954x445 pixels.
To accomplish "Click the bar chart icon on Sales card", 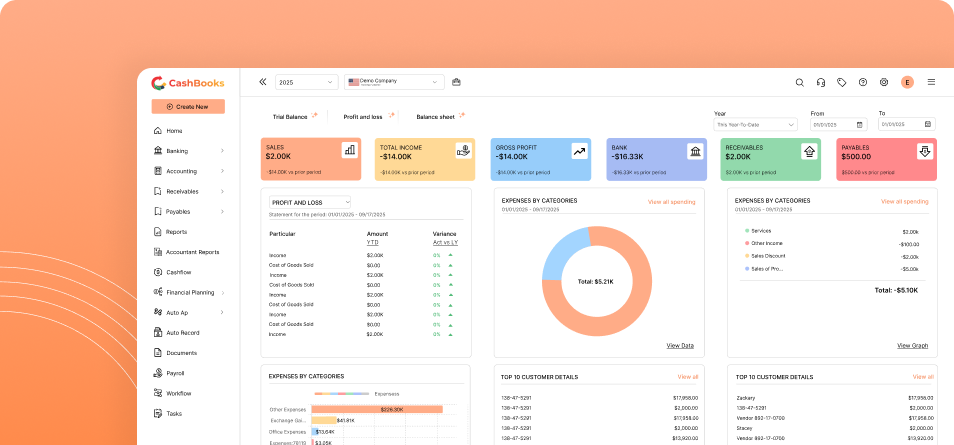I will (x=350, y=150).
